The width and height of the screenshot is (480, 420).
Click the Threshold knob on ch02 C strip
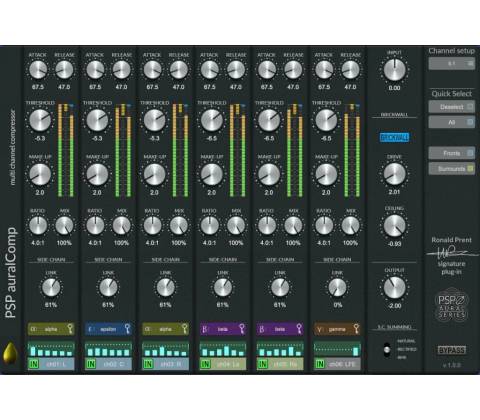pos(97,120)
